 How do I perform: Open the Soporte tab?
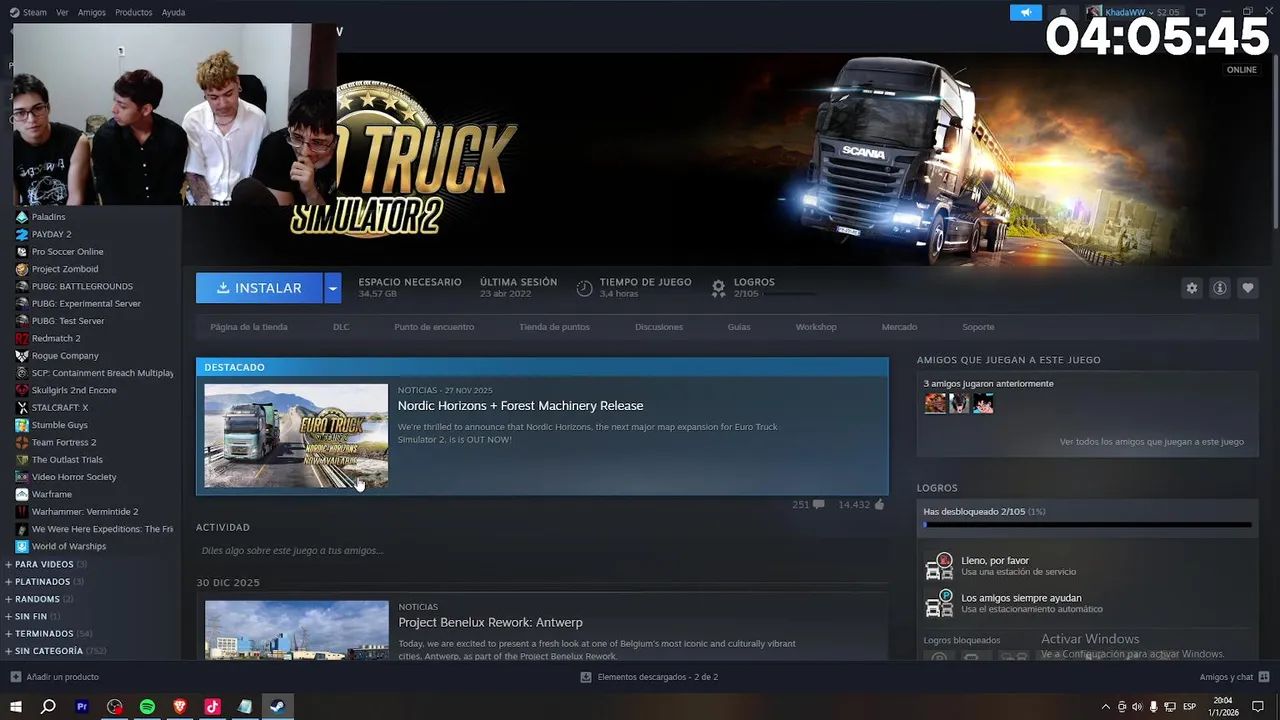[x=978, y=327]
